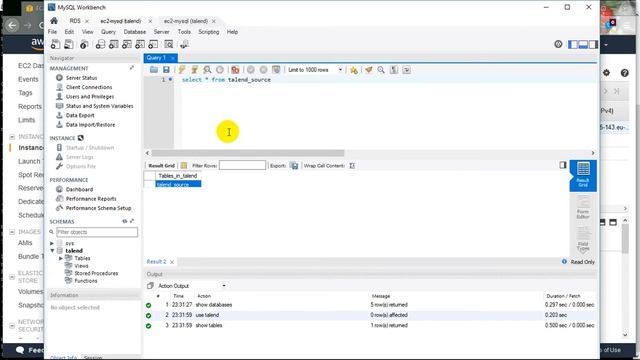Click the Filter Rows input field

tap(242, 165)
